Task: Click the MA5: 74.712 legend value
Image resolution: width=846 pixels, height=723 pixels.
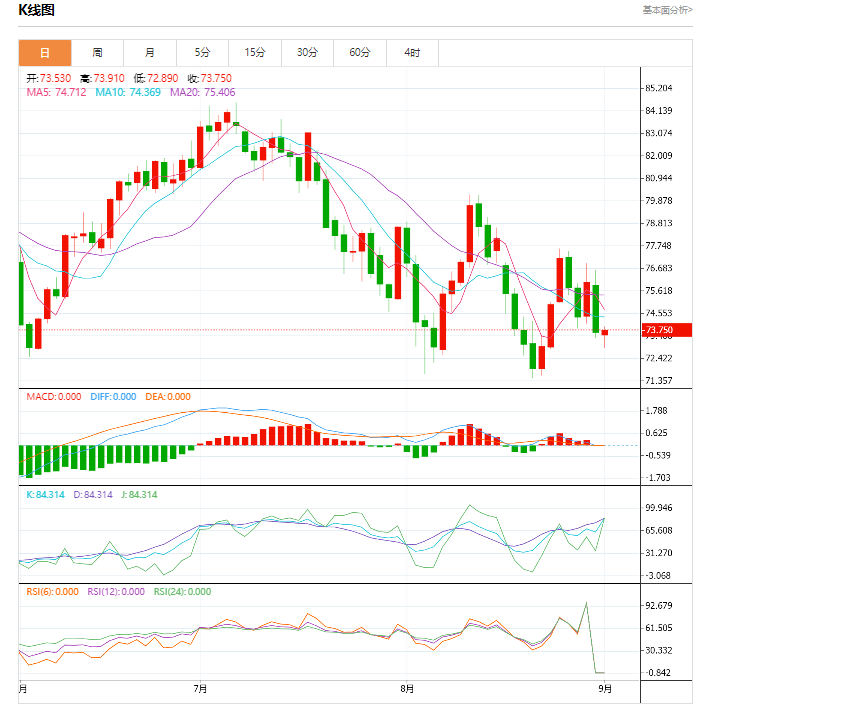Action: pos(56,92)
